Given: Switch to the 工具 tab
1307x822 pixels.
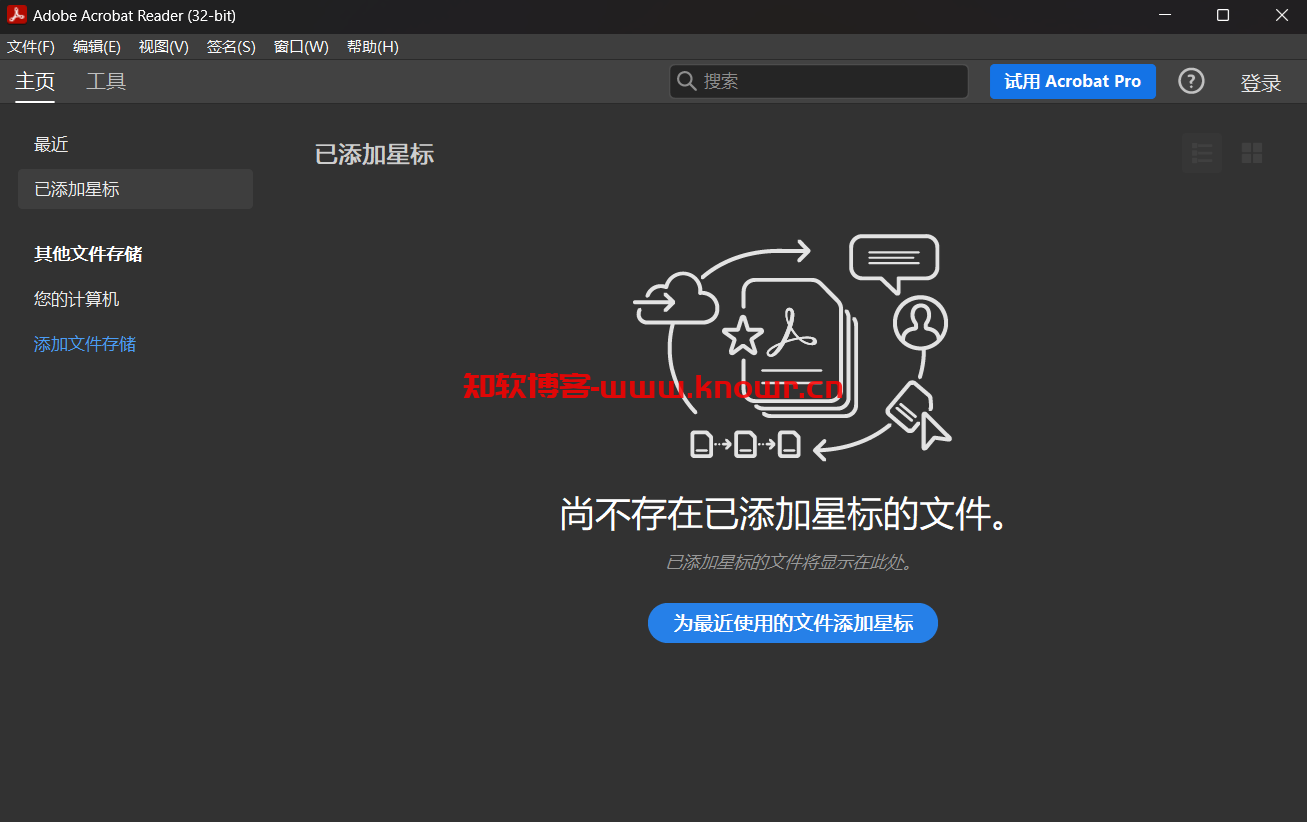Looking at the screenshot, I should point(106,82).
